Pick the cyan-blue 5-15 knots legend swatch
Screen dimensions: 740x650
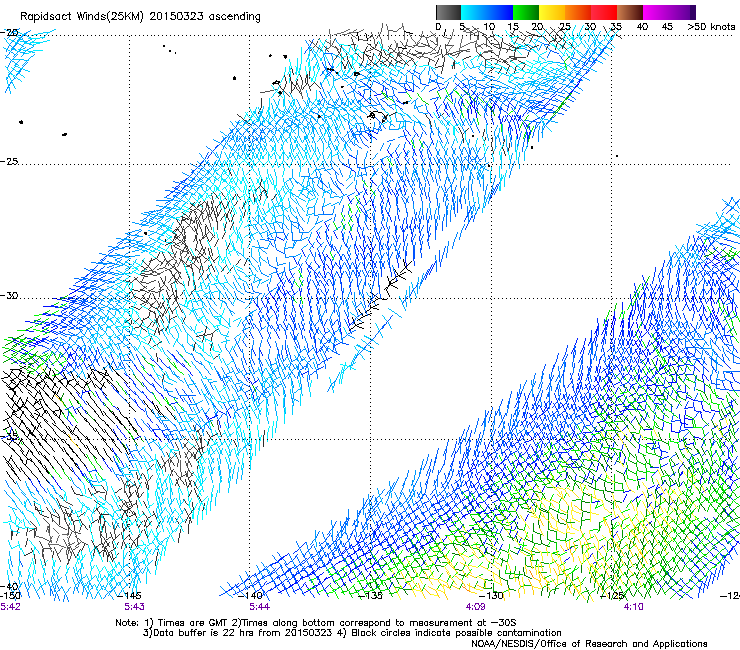pyautogui.click(x=487, y=12)
